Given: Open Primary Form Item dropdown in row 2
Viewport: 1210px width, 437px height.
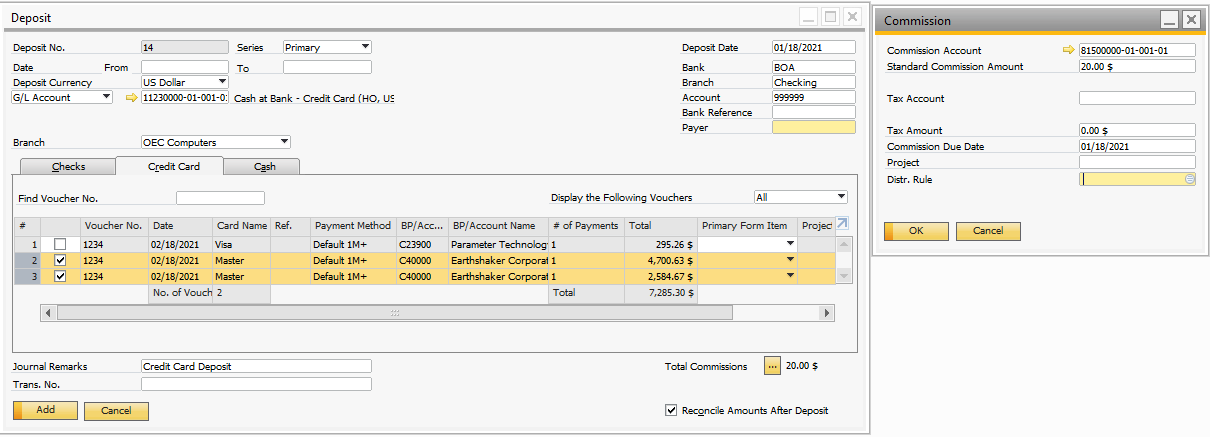Looking at the screenshot, I should click(790, 260).
